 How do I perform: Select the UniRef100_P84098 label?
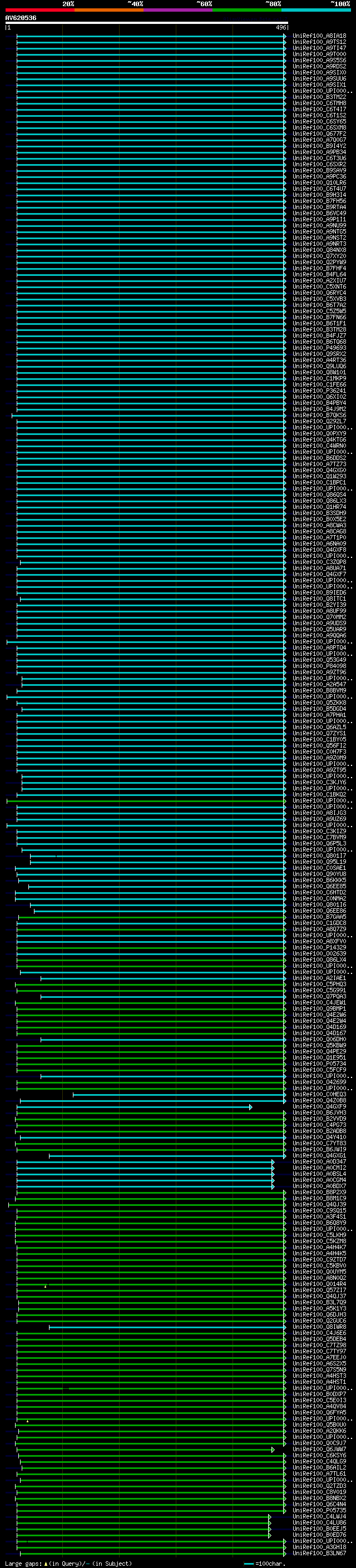pos(319,666)
